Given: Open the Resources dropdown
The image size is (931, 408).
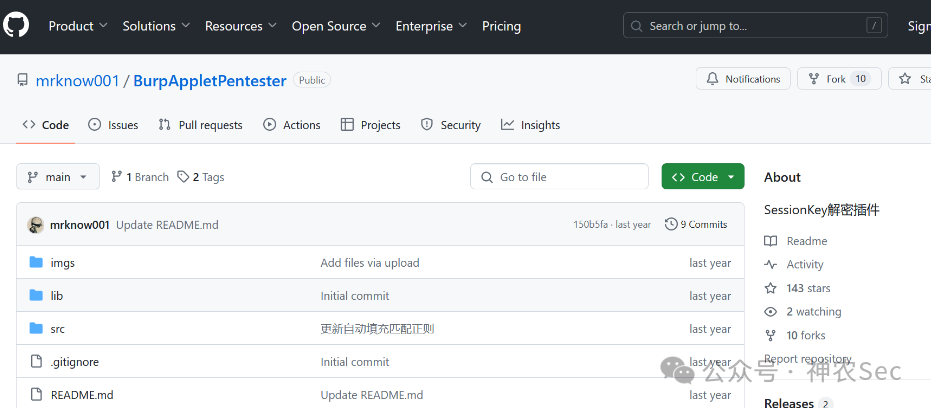Looking at the screenshot, I should pos(241,26).
